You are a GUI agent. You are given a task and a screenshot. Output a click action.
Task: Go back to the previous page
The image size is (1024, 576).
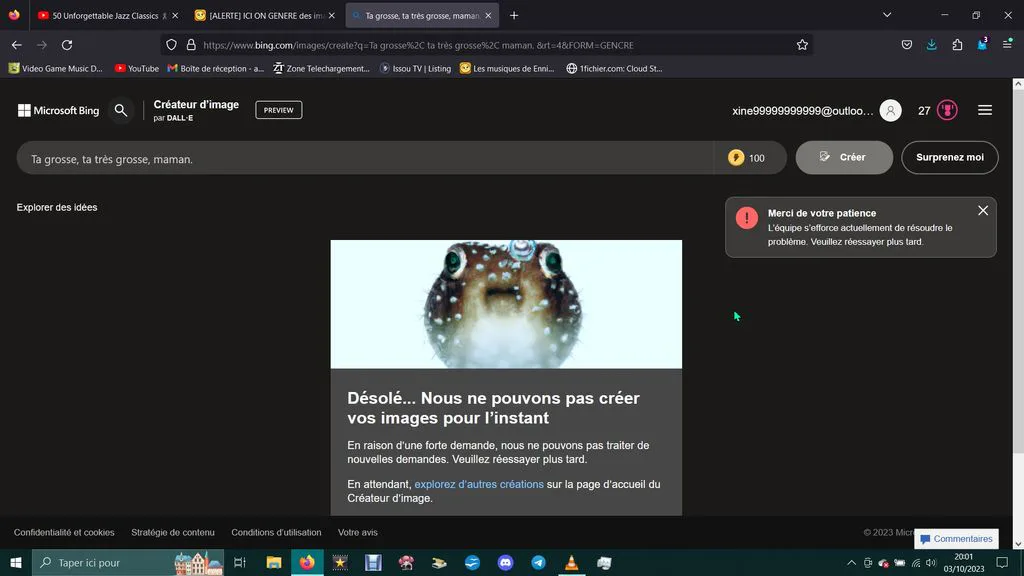coord(16,45)
